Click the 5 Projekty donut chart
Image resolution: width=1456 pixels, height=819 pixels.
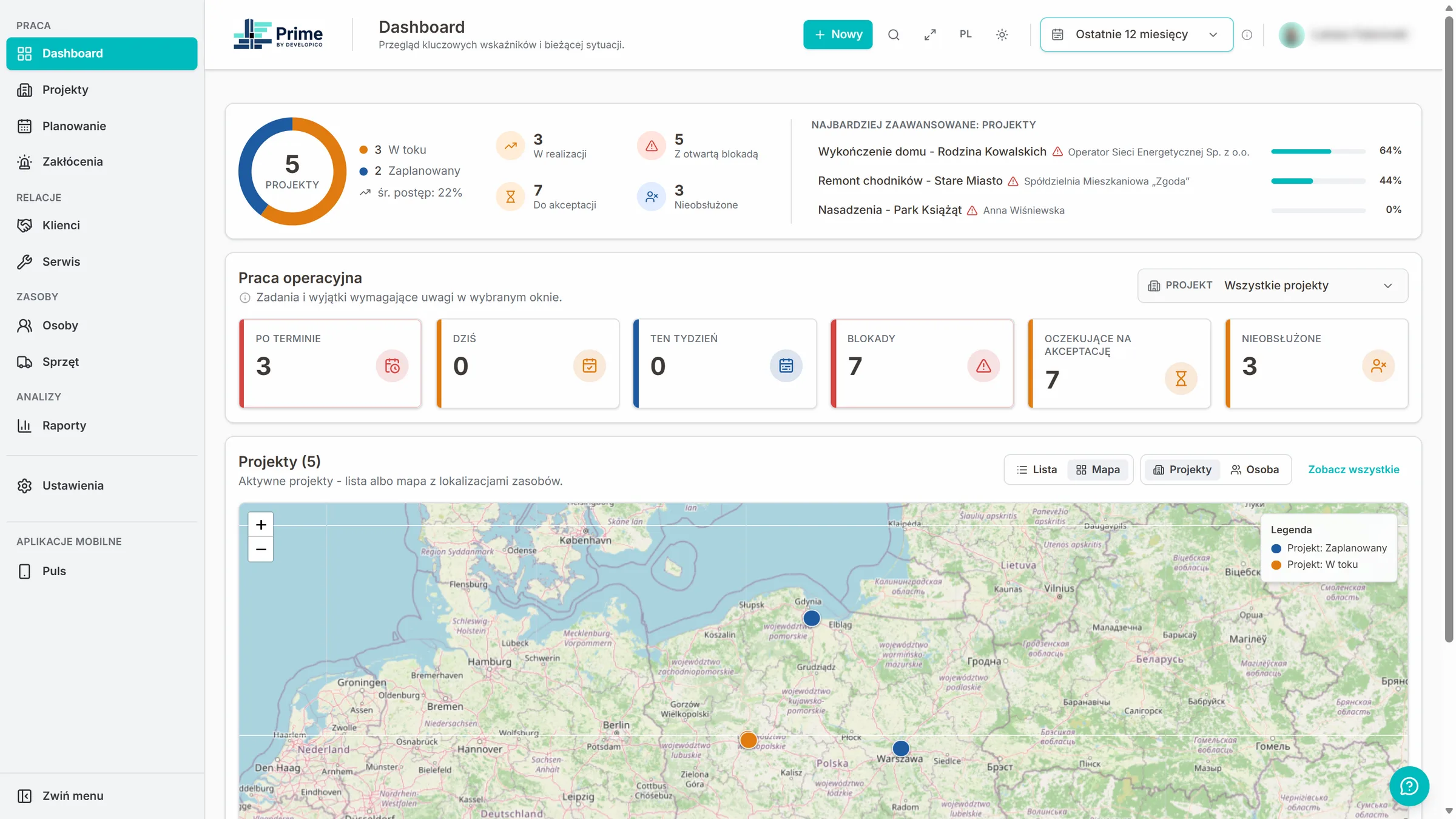tap(292, 171)
